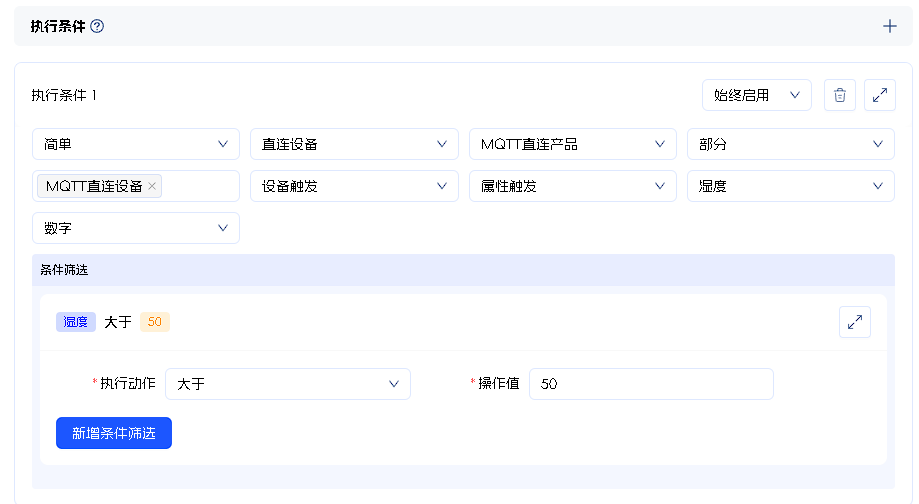This screenshot has width=919, height=504.
Task: Click the 操作值 input field
Action: click(651, 384)
